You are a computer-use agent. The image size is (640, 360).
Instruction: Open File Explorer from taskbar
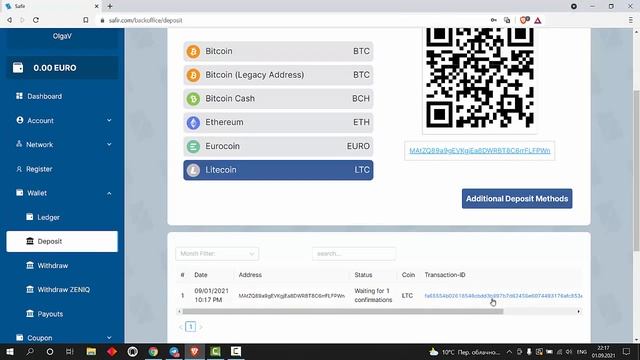click(x=91, y=351)
